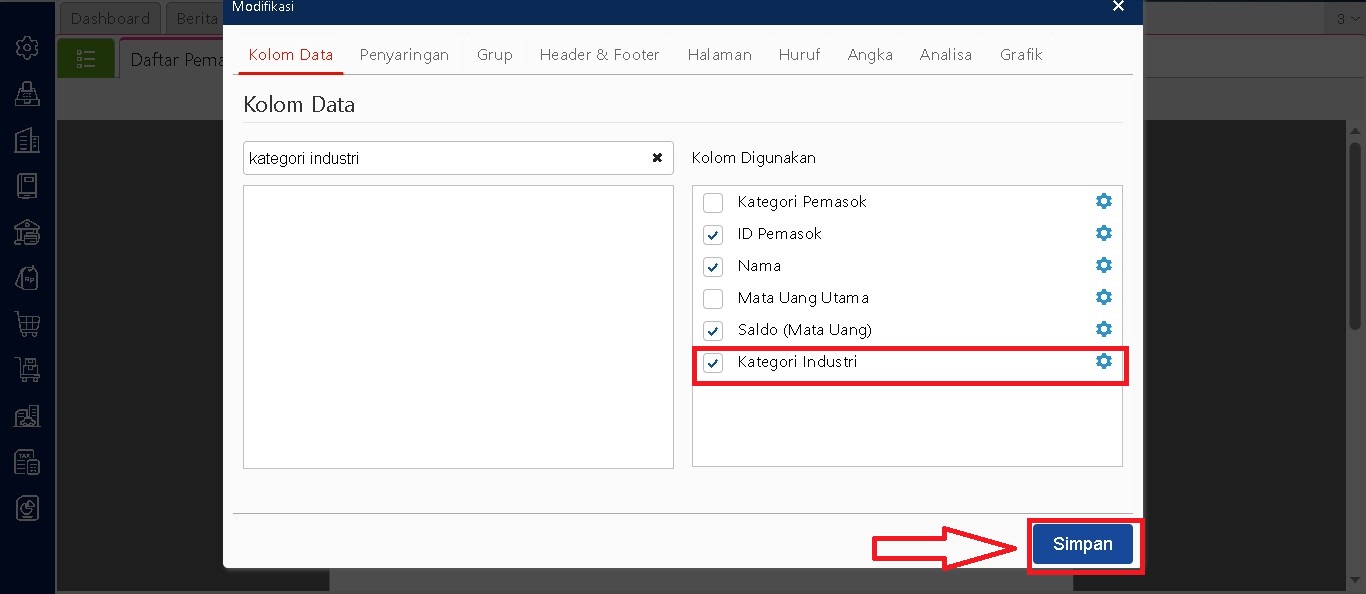Tick the Mata Uang Utama checkbox
The height and width of the screenshot is (594, 1366).
(713, 299)
